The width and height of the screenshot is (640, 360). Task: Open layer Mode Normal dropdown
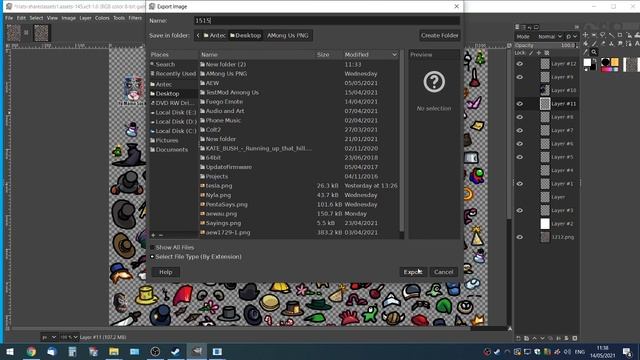(550, 36)
